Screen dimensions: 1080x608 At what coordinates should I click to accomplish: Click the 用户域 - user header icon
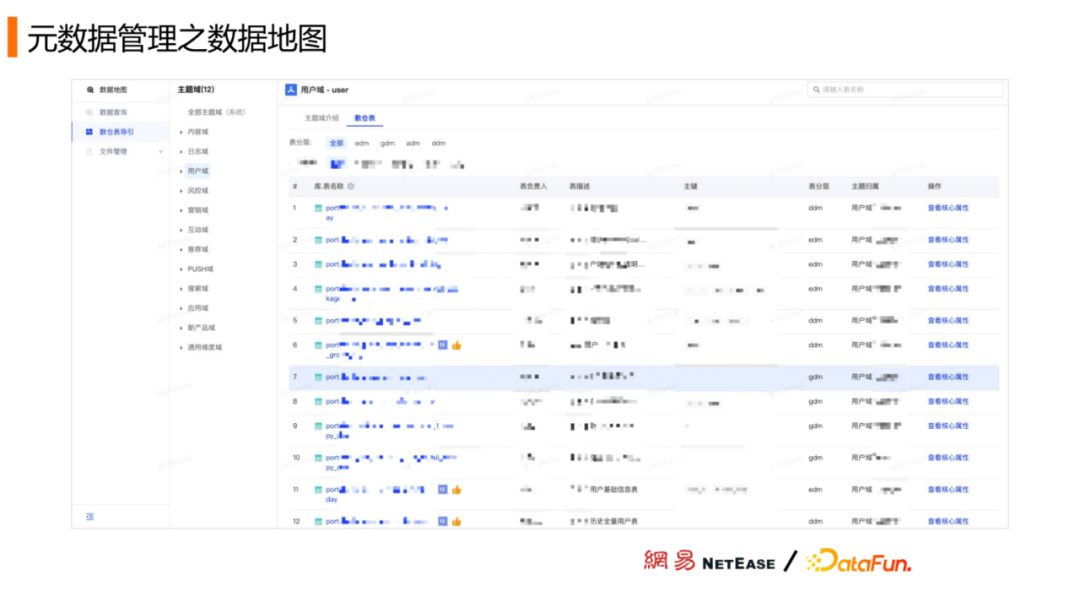point(291,90)
